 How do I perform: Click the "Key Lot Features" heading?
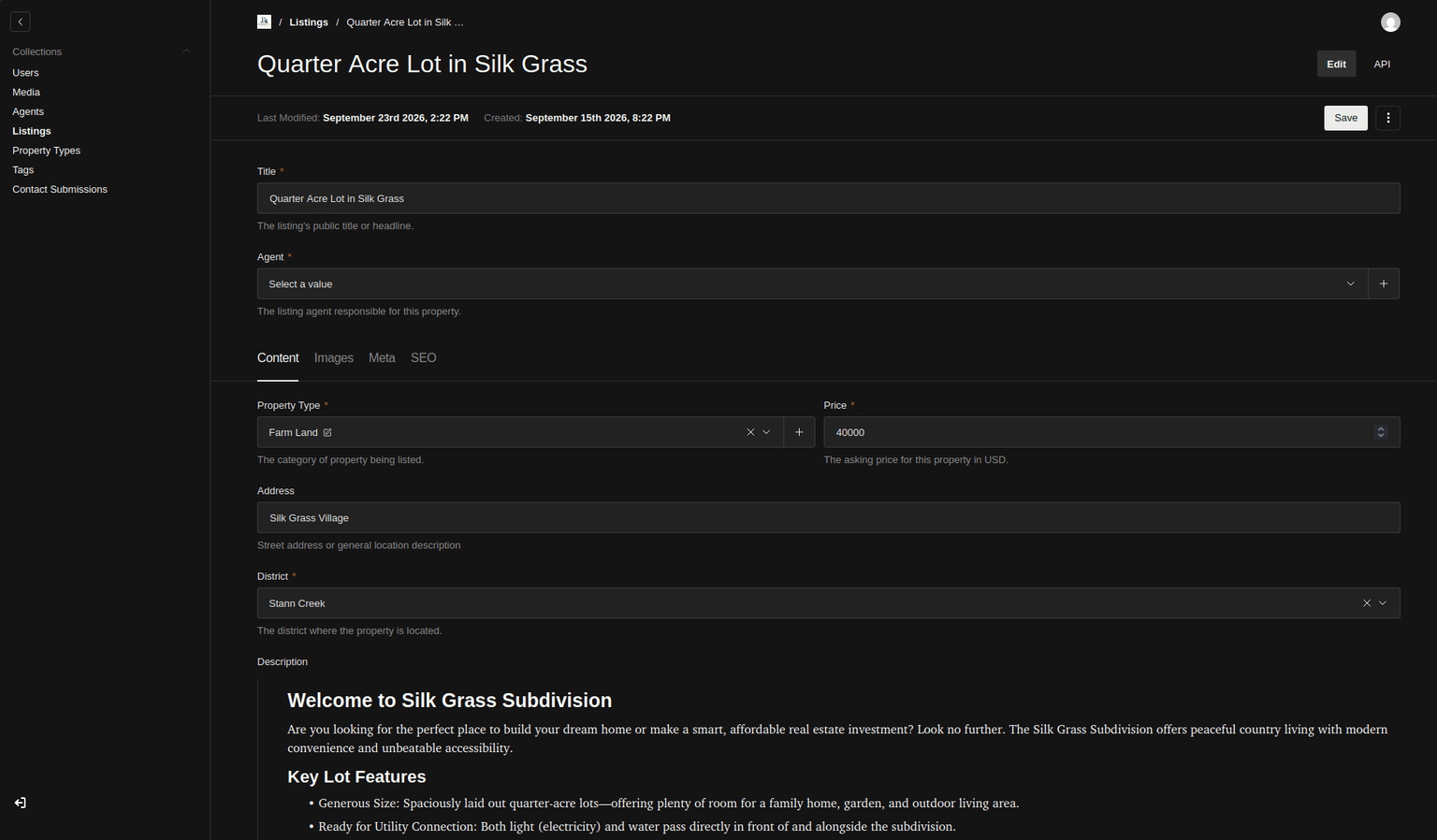pos(356,777)
